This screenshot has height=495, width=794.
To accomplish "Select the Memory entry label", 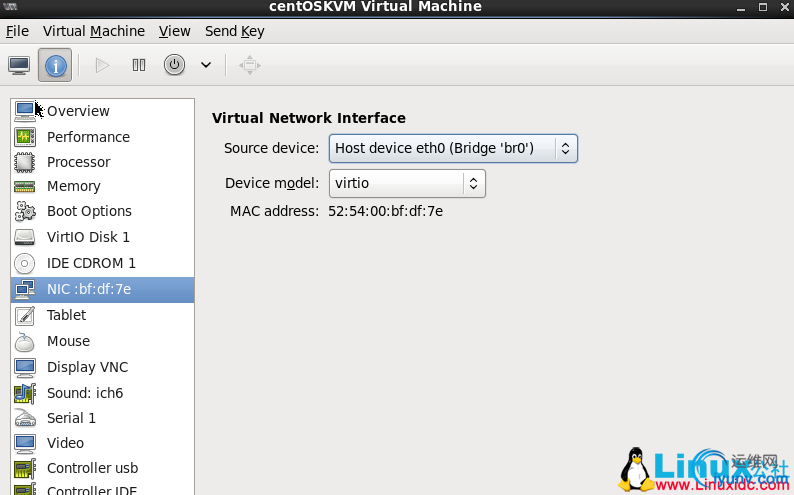I will pos(73,186).
